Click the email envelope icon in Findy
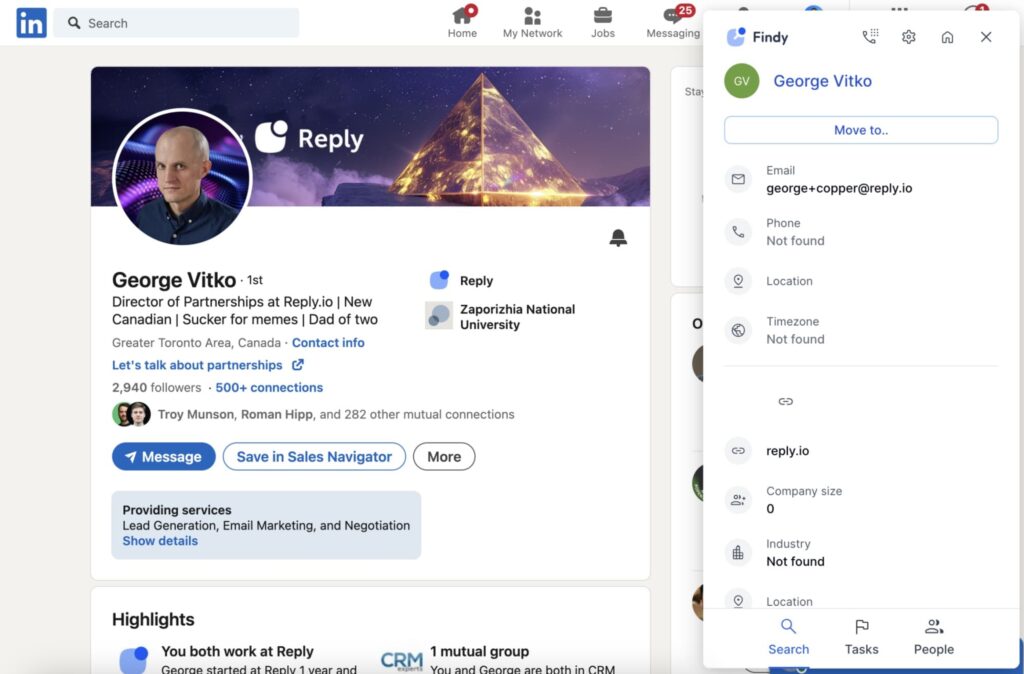The height and width of the screenshot is (674, 1024). pos(738,178)
